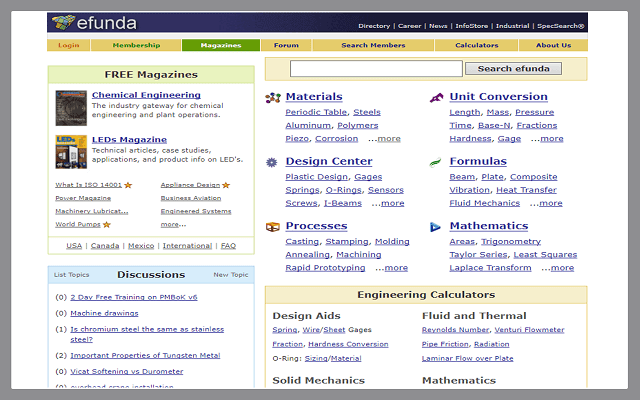Image resolution: width=640 pixels, height=400 pixels.
Task: Click the search text input field
Action: tap(376, 69)
